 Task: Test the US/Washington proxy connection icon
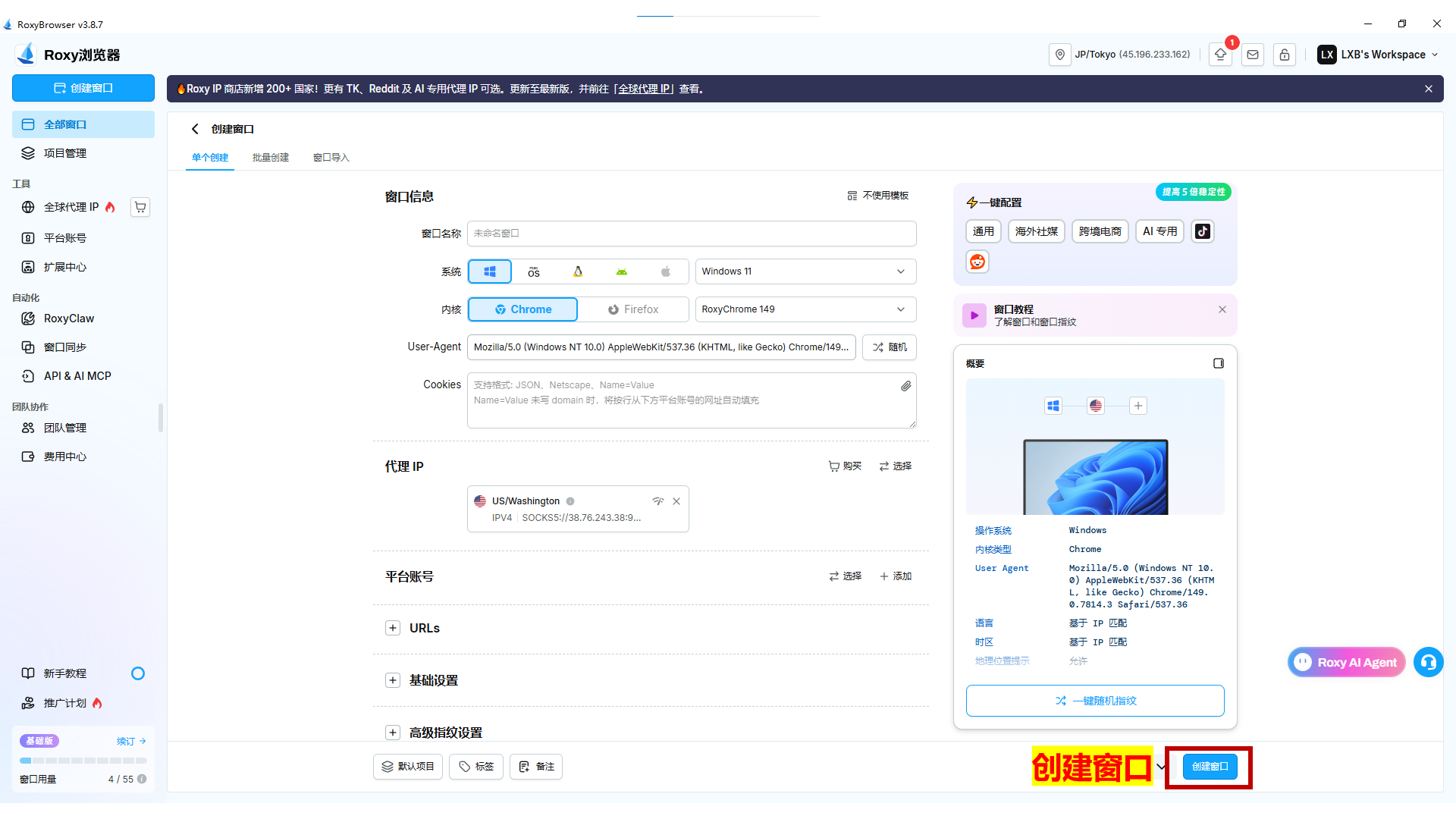657,501
